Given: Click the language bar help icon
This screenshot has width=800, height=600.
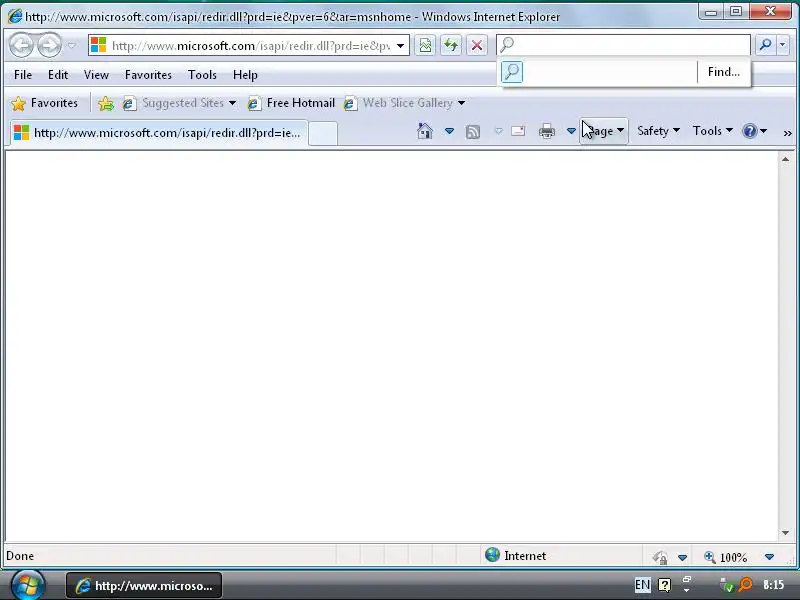Looking at the screenshot, I should 664,585.
